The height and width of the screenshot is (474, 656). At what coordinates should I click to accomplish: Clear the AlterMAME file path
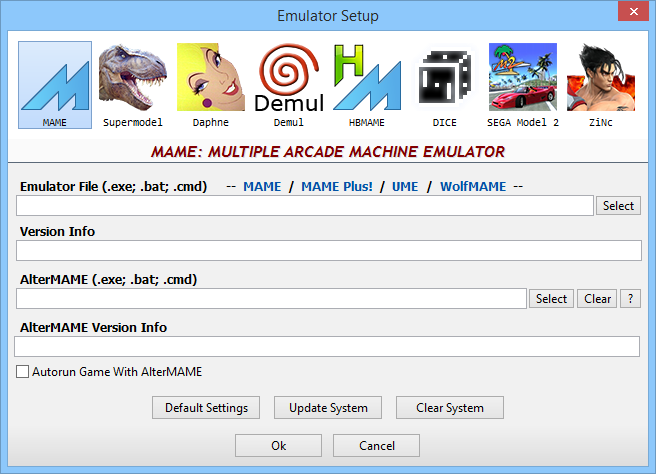(x=597, y=299)
